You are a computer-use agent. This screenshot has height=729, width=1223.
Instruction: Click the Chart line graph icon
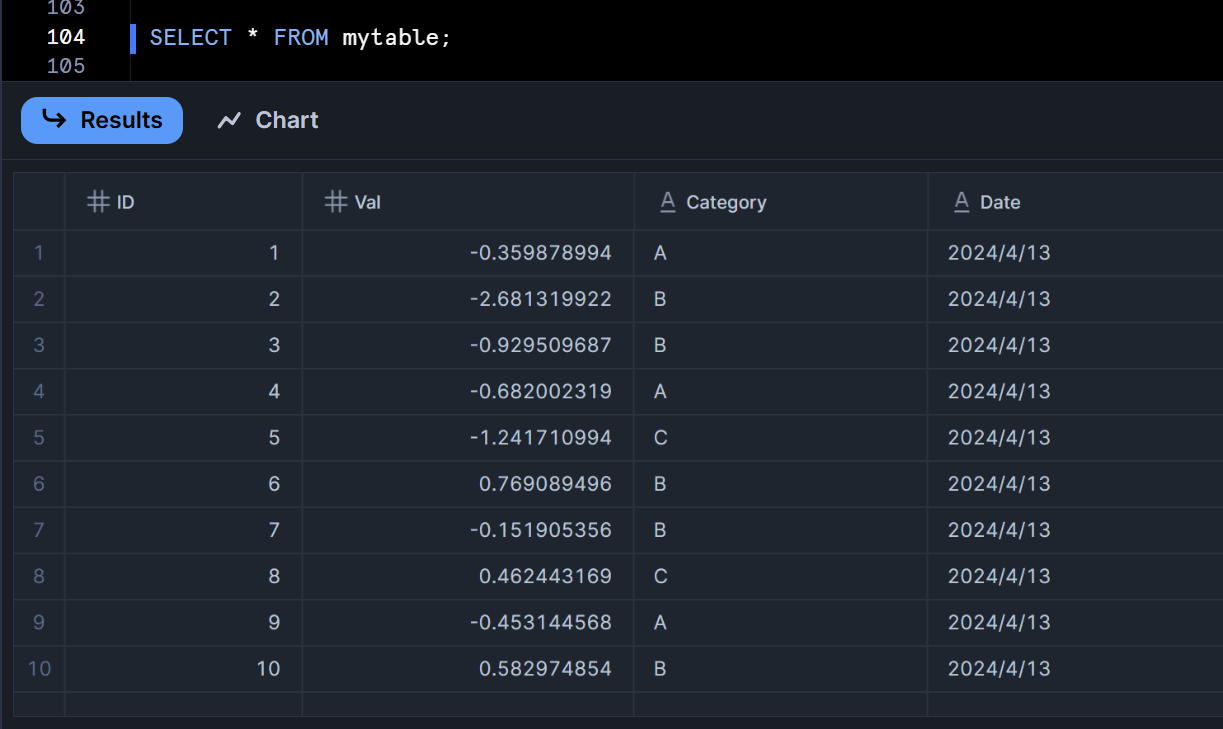[229, 121]
